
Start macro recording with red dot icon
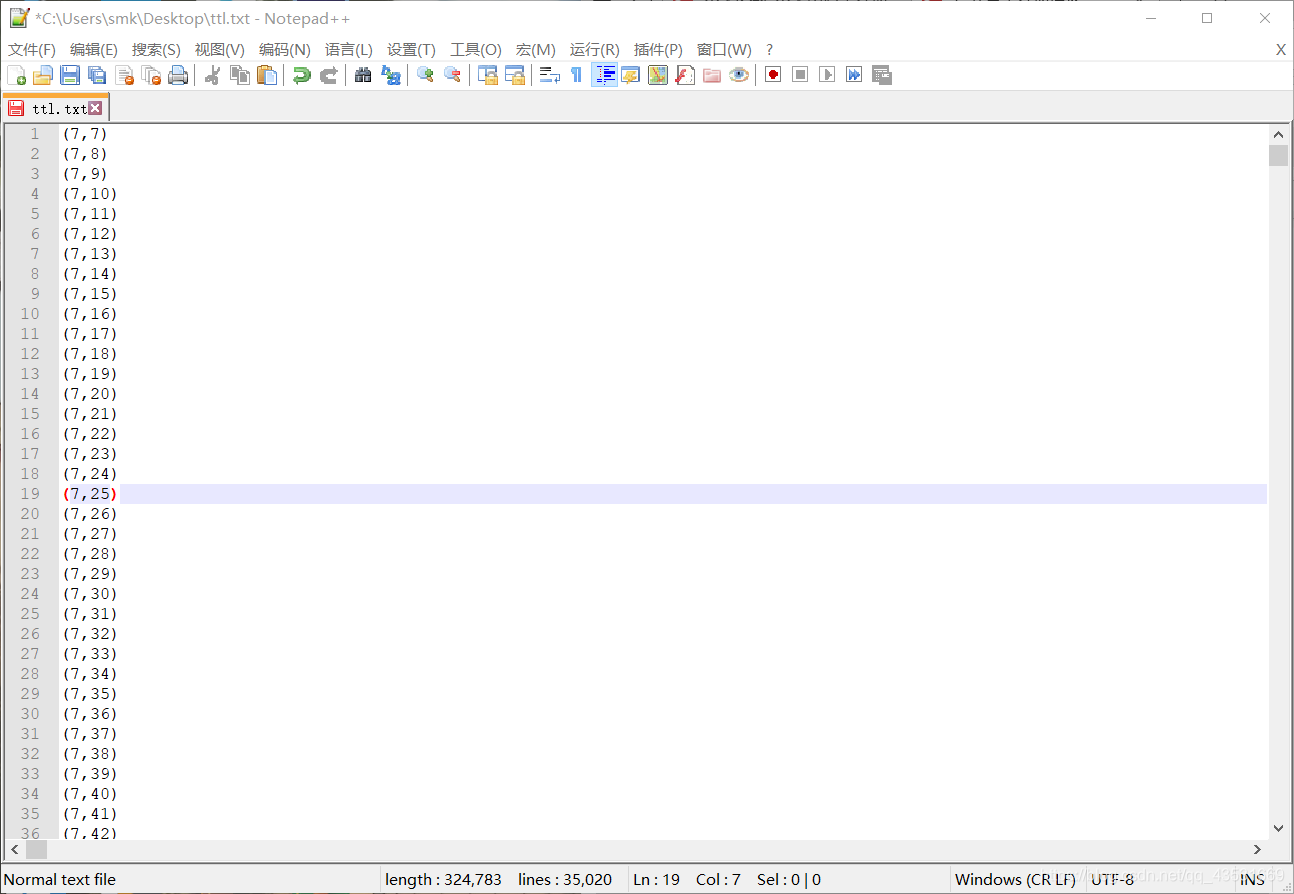coord(773,75)
